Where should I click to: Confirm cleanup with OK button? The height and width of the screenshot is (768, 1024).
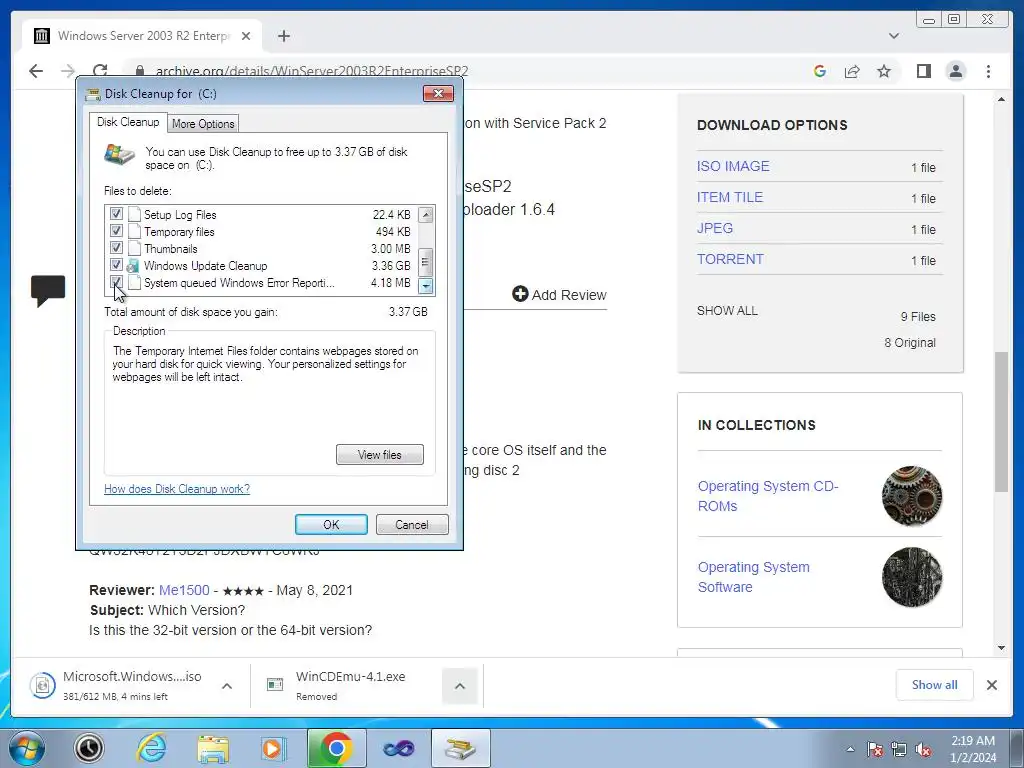(x=331, y=524)
